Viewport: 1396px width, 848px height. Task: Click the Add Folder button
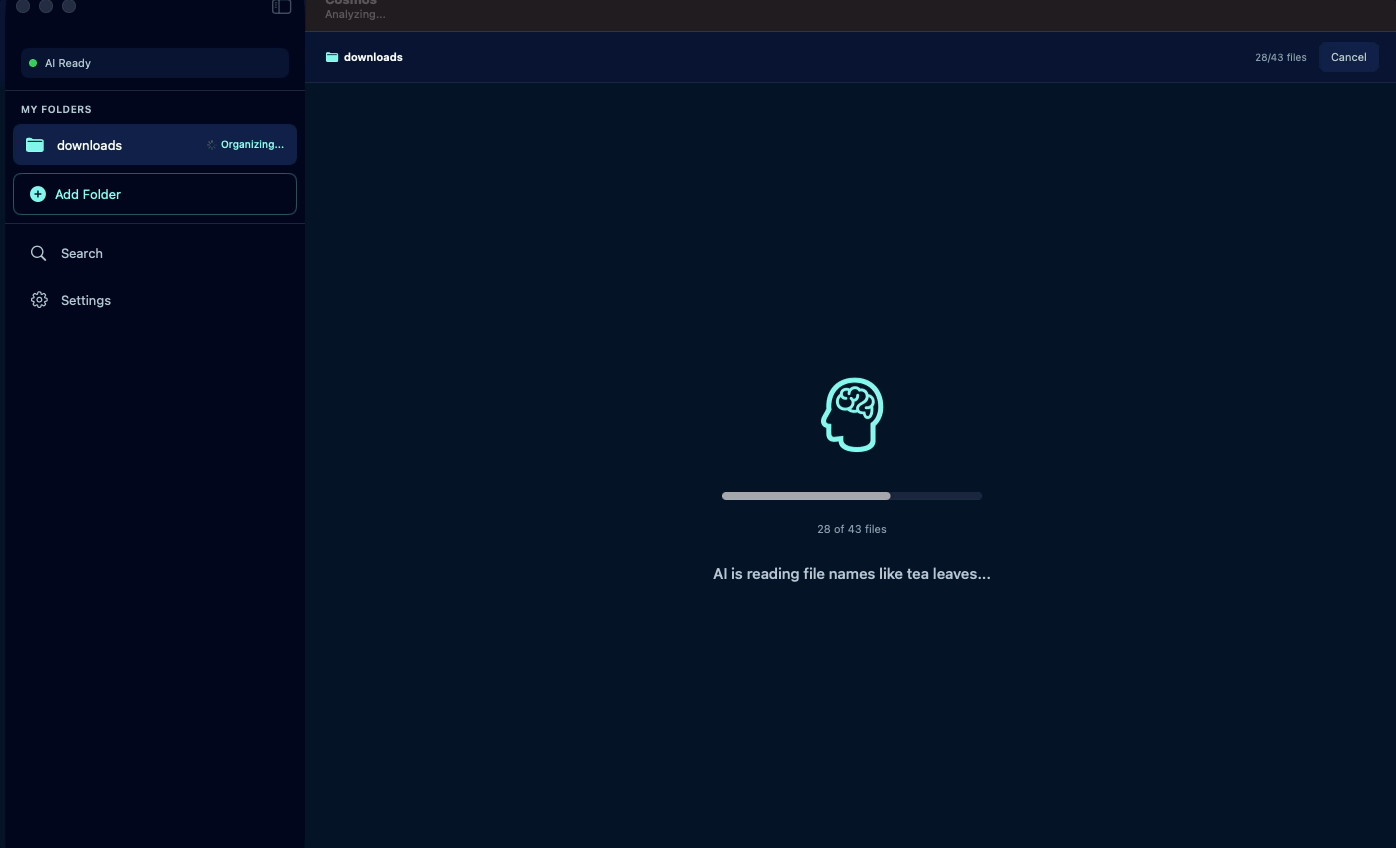click(x=155, y=194)
